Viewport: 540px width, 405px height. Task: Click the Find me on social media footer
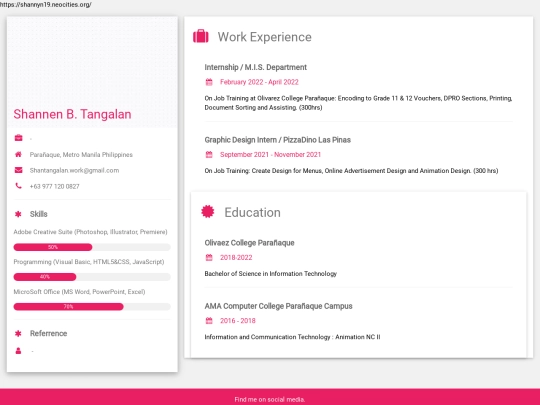[x=270, y=399]
